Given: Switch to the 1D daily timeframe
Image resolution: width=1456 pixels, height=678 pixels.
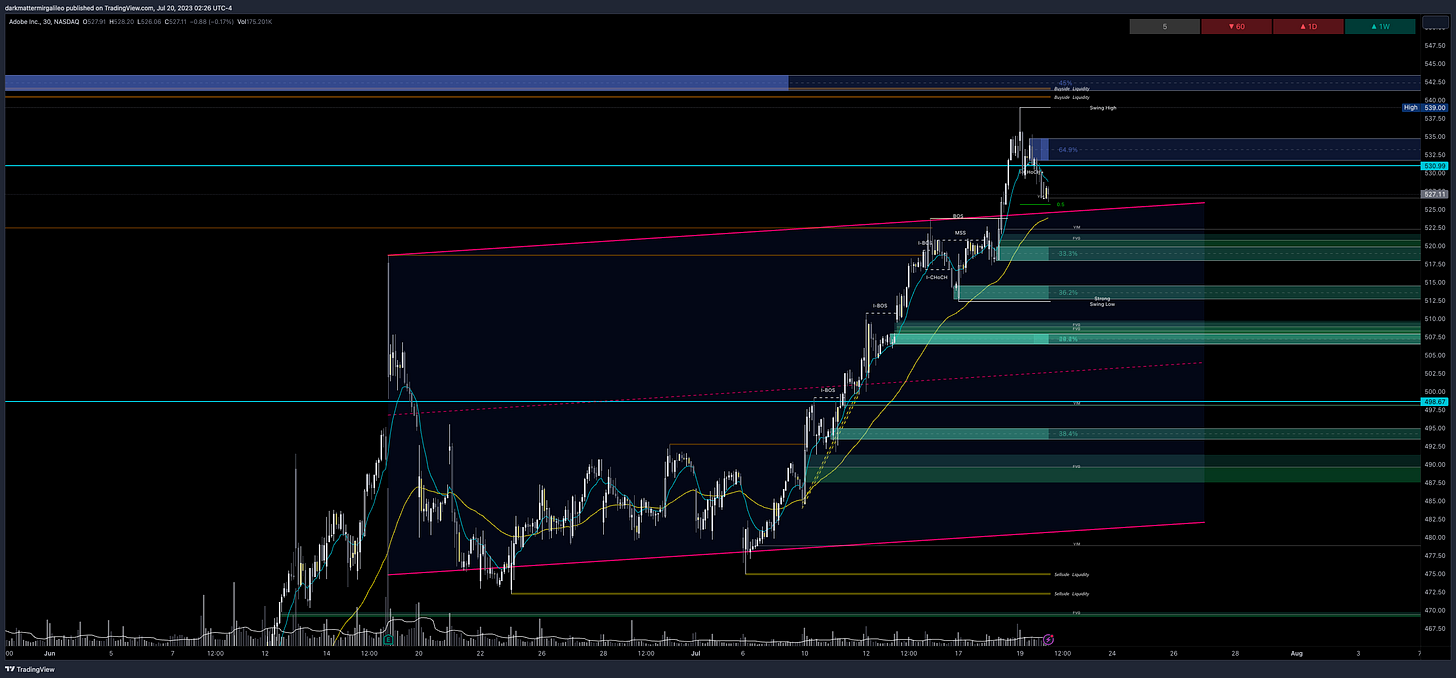Looking at the screenshot, I should pos(1309,26).
